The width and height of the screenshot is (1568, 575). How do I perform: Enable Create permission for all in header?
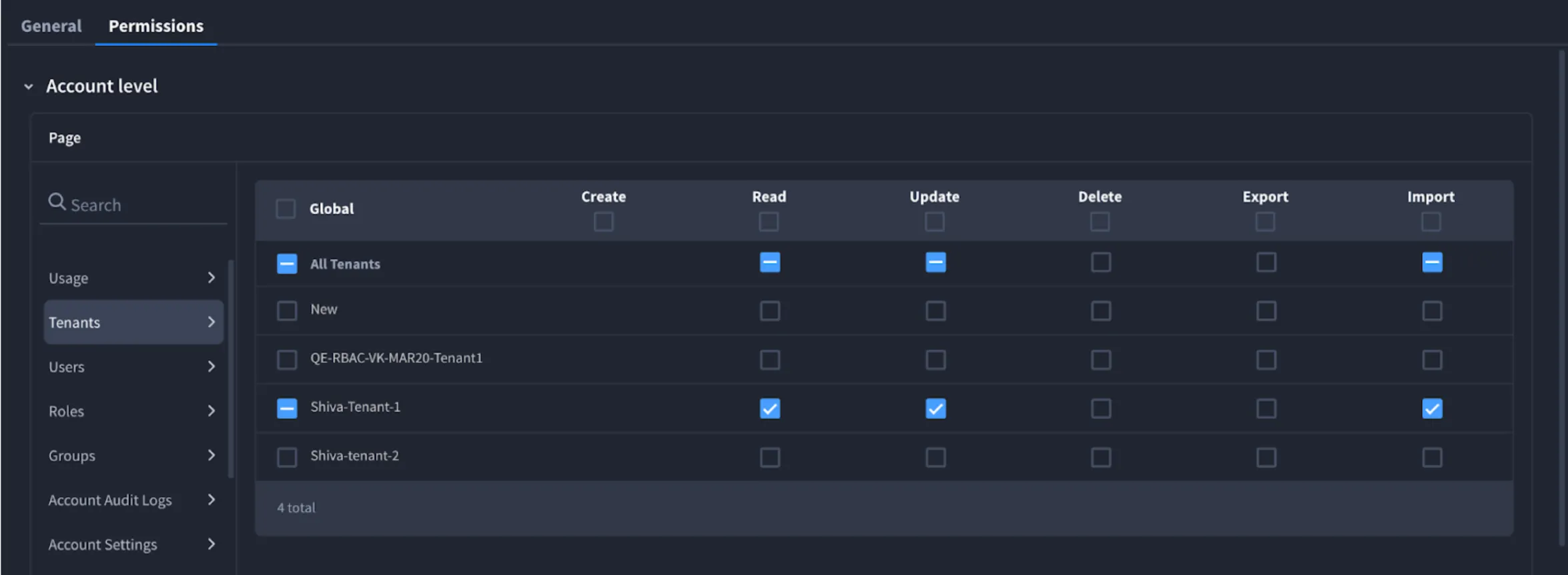pos(604,221)
